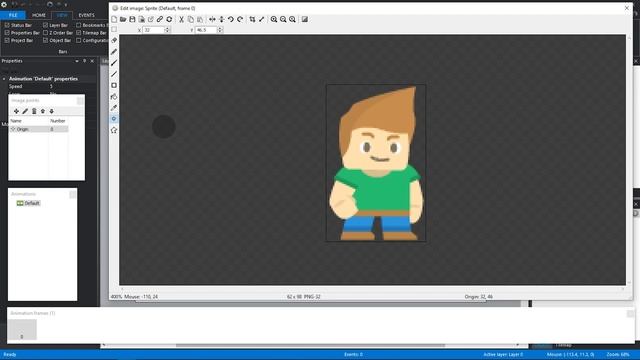Click inside the Y origin input field
The image size is (640, 360).
pos(206,30)
